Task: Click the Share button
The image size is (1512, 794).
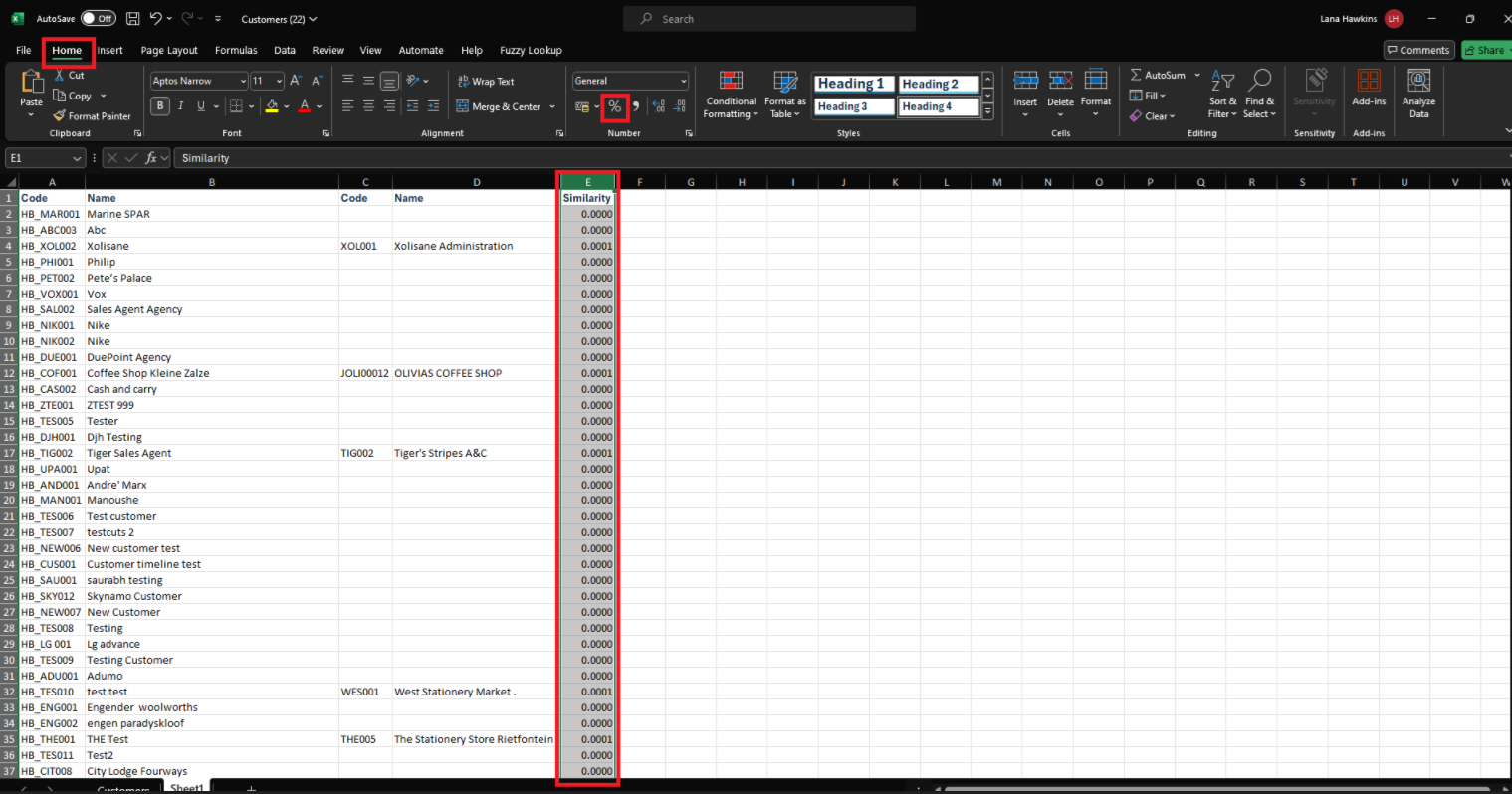Action: click(1484, 50)
